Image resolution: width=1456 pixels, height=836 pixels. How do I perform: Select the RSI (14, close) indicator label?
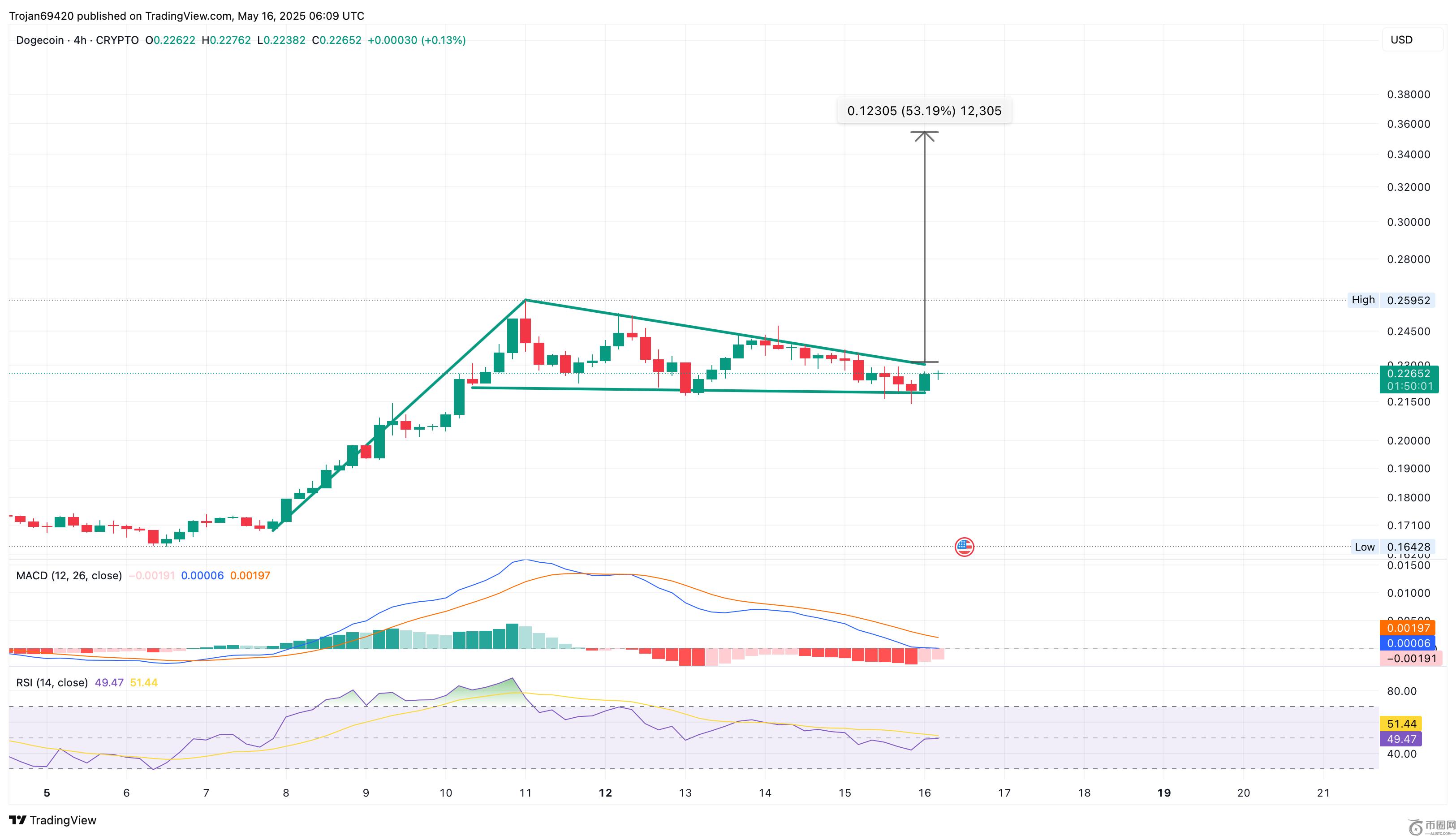[52, 682]
